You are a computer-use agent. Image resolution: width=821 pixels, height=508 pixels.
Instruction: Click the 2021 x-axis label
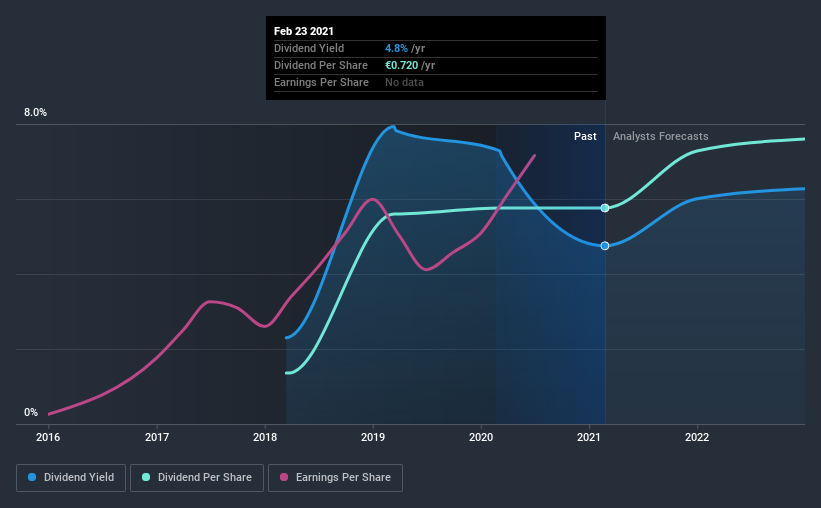589,437
